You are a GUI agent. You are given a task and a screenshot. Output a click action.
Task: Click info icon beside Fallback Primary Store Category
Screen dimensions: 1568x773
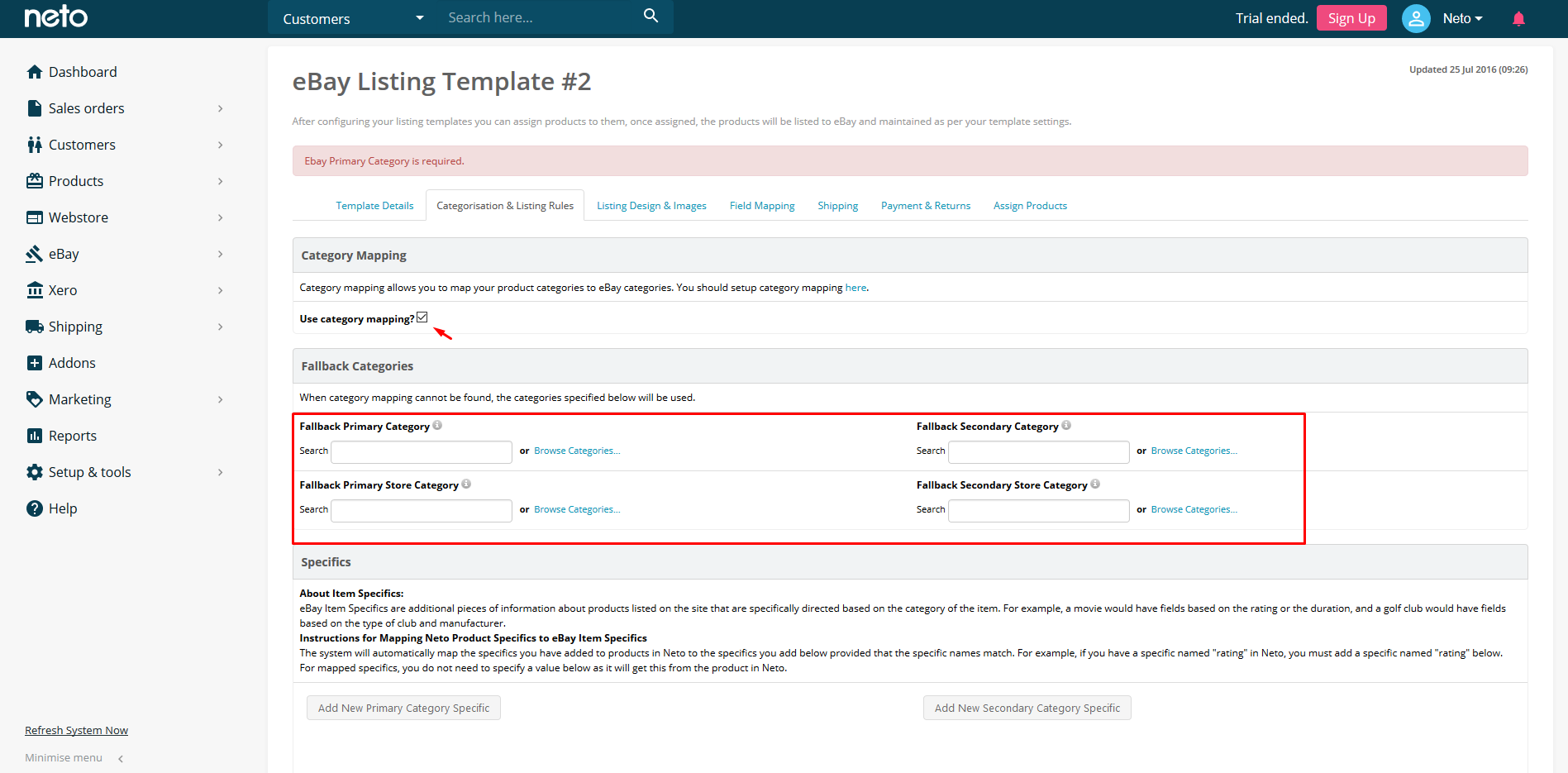click(x=466, y=484)
